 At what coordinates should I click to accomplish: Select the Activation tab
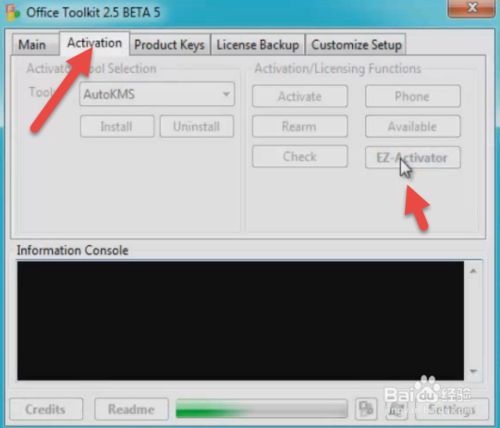coord(94,43)
